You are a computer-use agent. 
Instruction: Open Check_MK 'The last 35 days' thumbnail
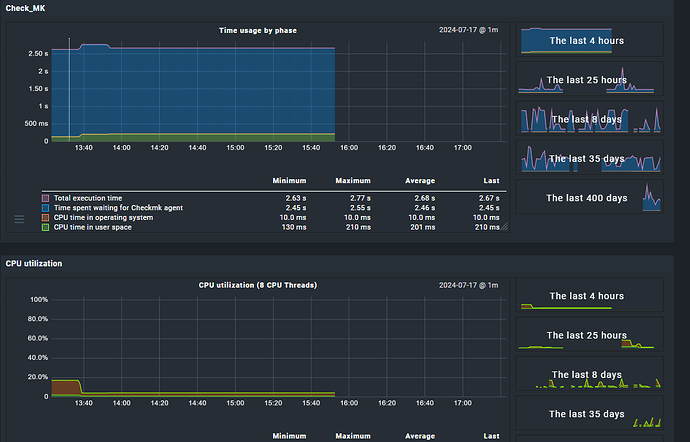(585, 158)
